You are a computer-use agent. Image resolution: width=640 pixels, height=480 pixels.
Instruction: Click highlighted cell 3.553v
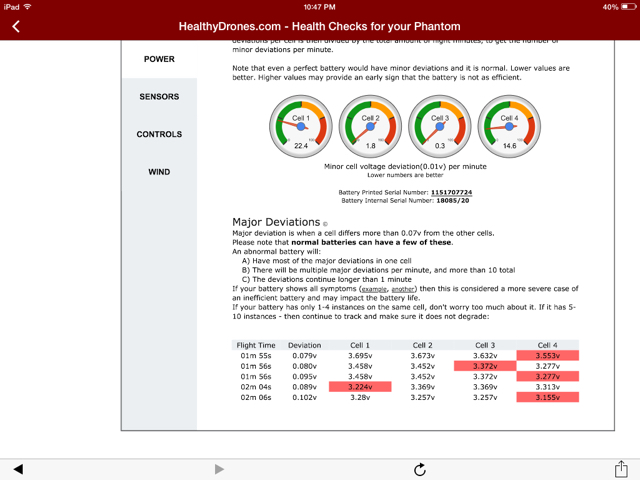click(547, 356)
